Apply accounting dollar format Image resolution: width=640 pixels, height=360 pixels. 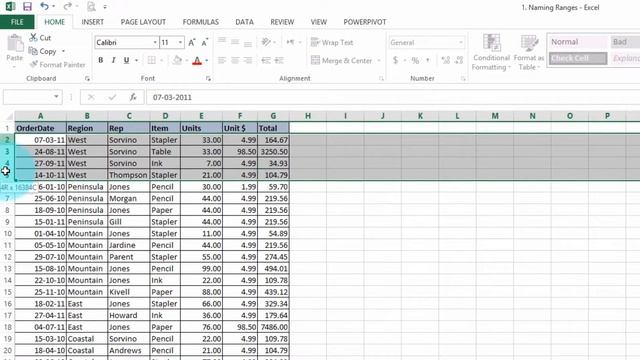pos(395,60)
